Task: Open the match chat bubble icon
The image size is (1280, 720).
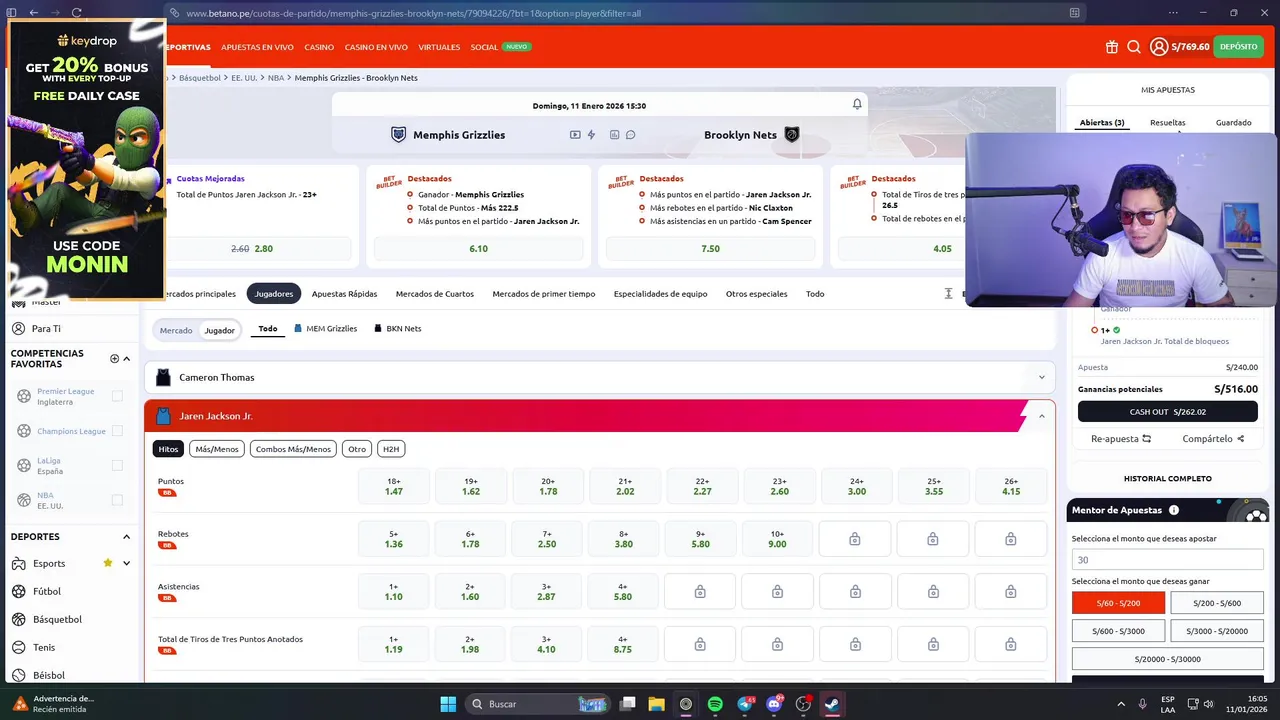Action: [630, 135]
